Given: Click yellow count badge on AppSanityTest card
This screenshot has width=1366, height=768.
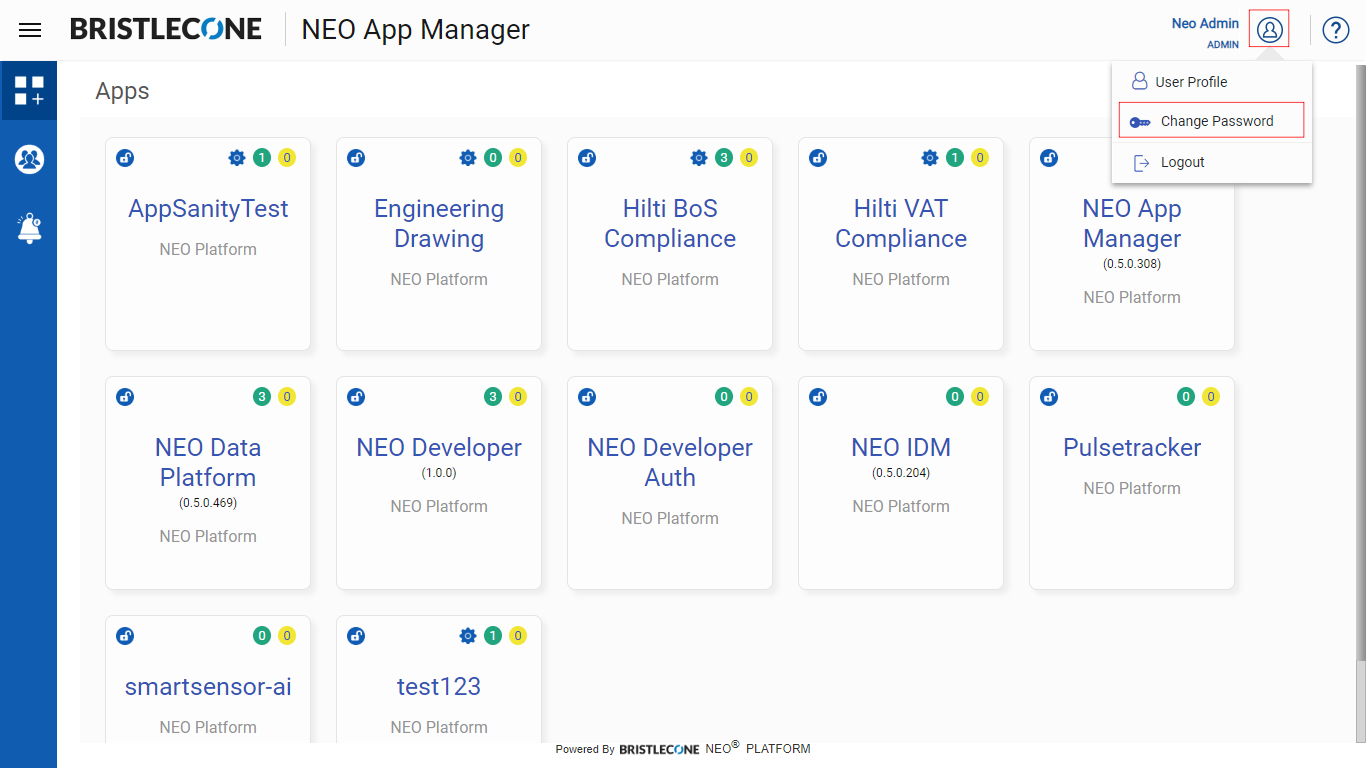Looking at the screenshot, I should (x=287, y=157).
